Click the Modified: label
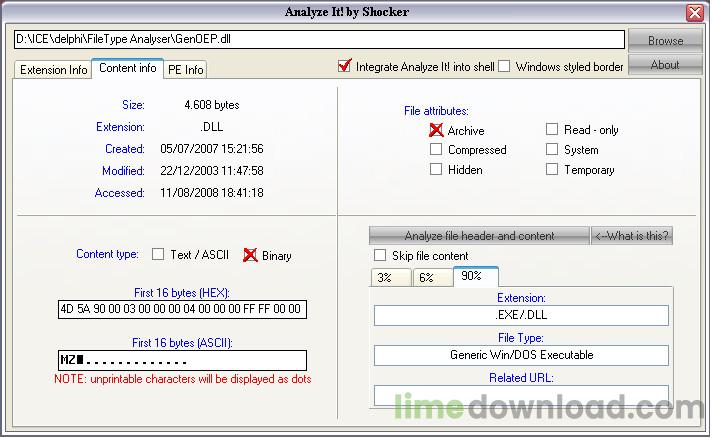Screen dimensions: 712x438 pyautogui.click(x=123, y=171)
